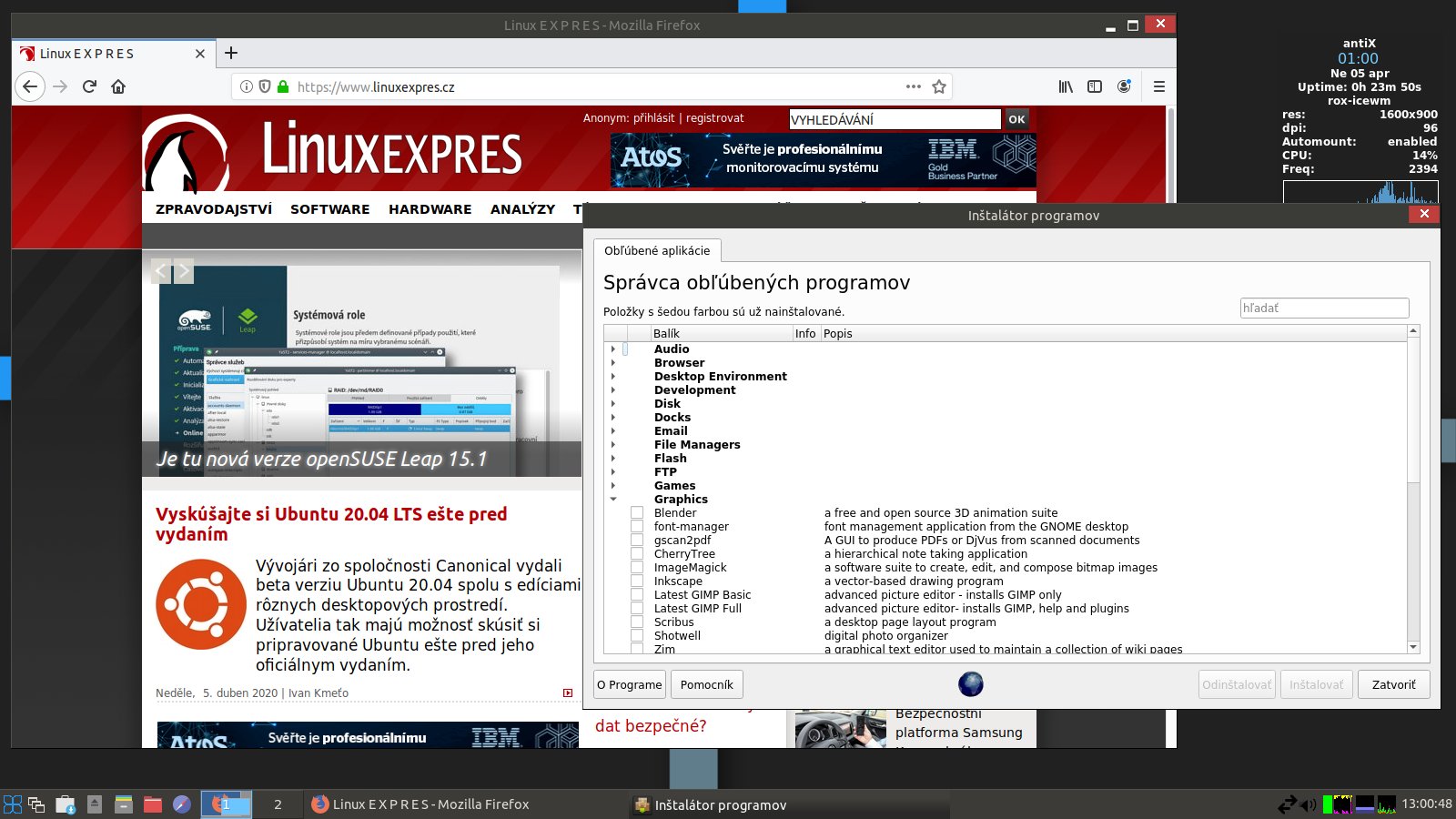Expand the Email category
Screen dimensions: 1456x819
612,431
